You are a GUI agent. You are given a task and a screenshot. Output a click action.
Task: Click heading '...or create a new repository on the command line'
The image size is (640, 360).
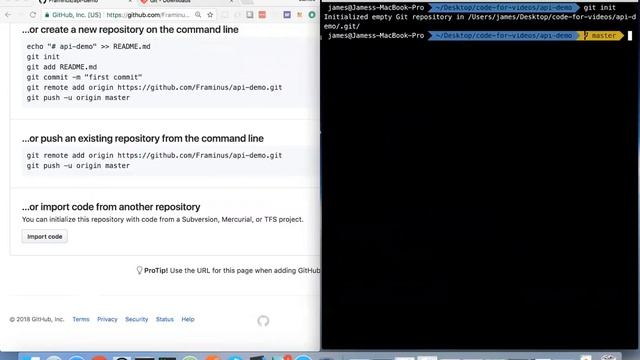(130, 30)
